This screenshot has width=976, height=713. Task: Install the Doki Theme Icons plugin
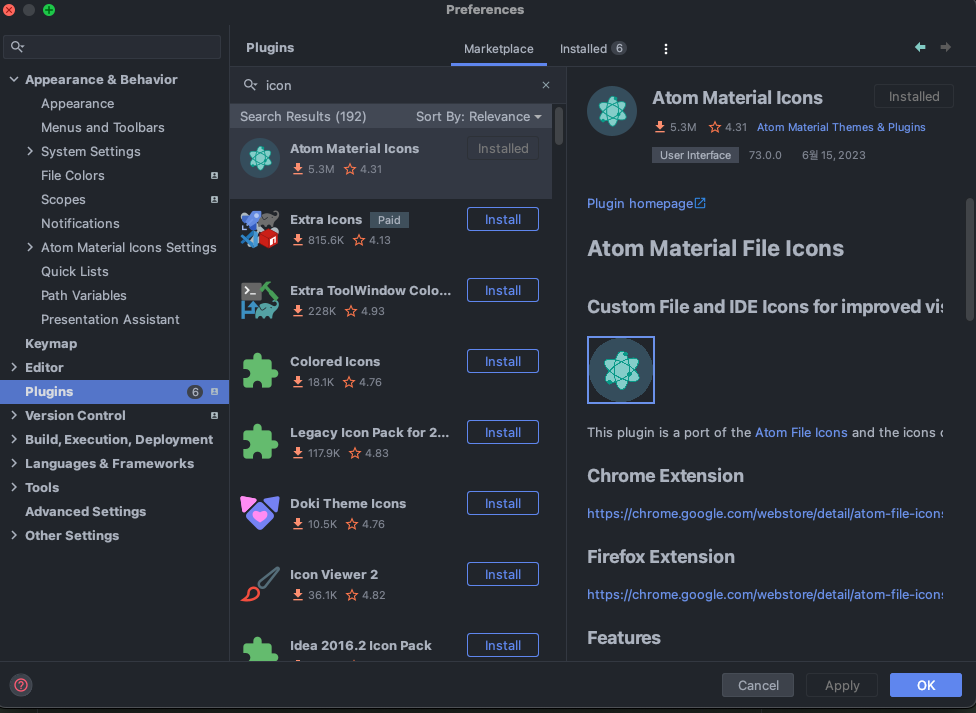(503, 503)
